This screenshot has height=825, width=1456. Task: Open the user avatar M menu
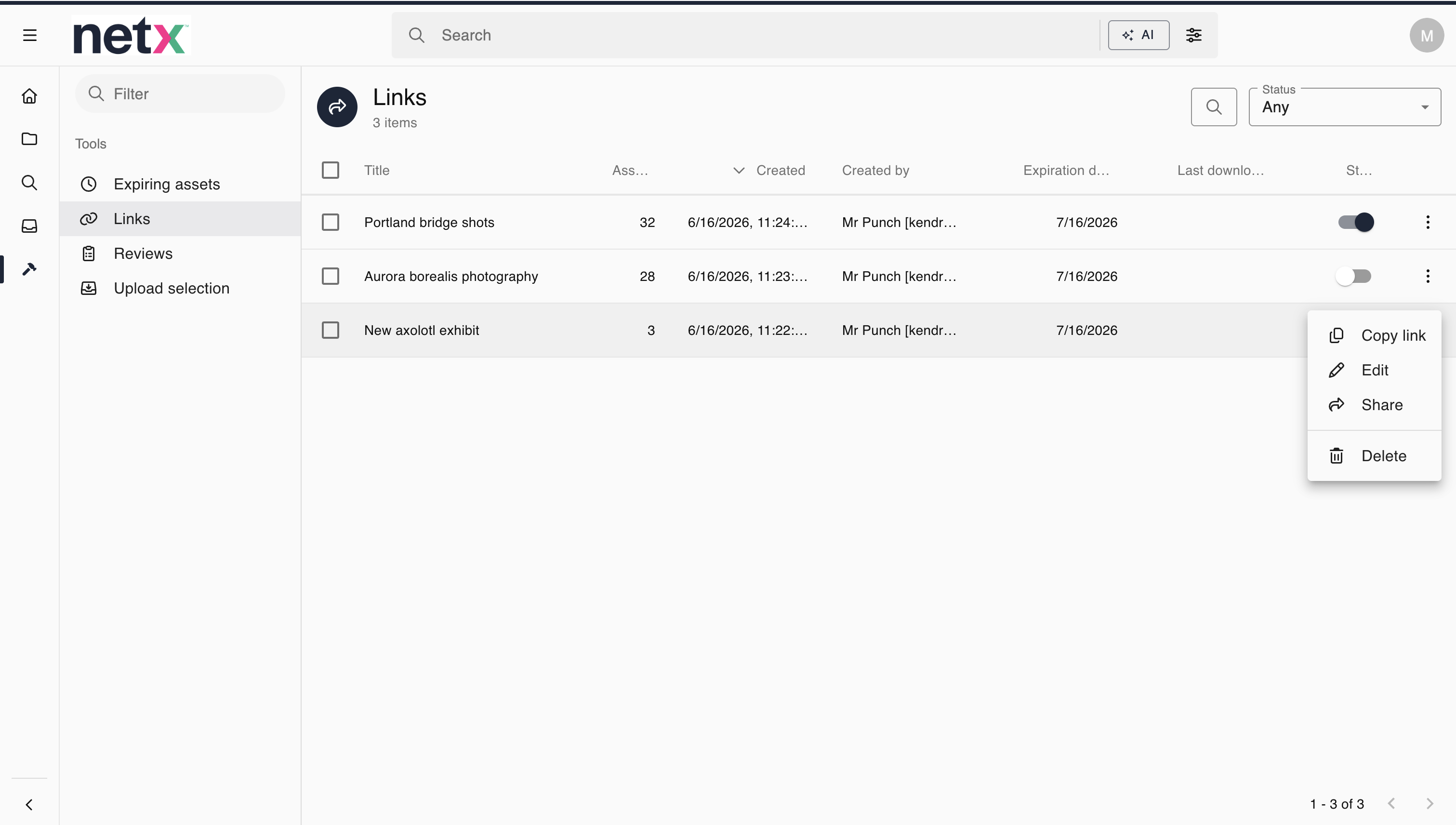1427,35
